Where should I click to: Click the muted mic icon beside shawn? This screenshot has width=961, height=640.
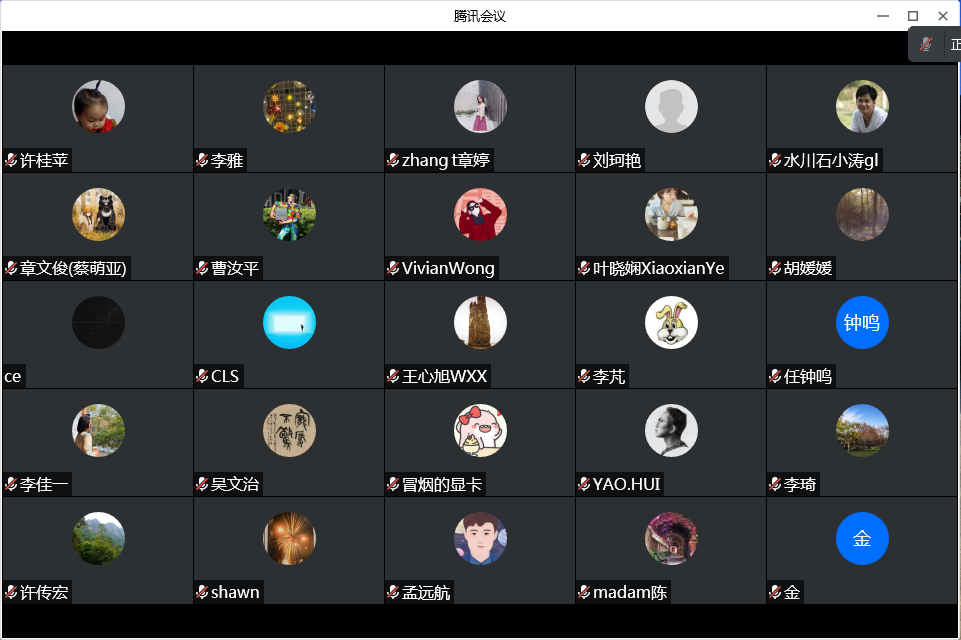tap(202, 592)
